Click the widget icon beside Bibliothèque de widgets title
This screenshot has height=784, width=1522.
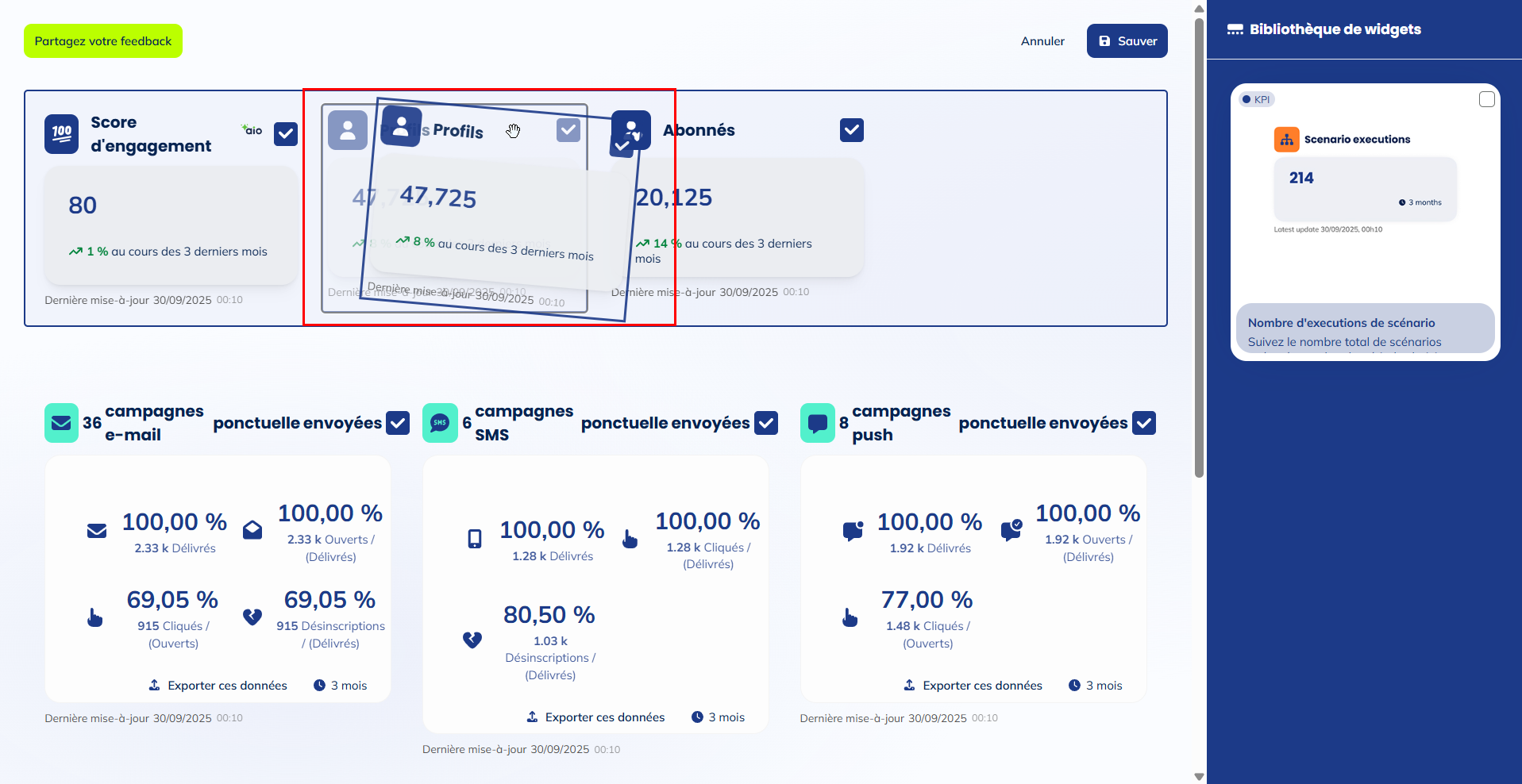click(x=1235, y=28)
